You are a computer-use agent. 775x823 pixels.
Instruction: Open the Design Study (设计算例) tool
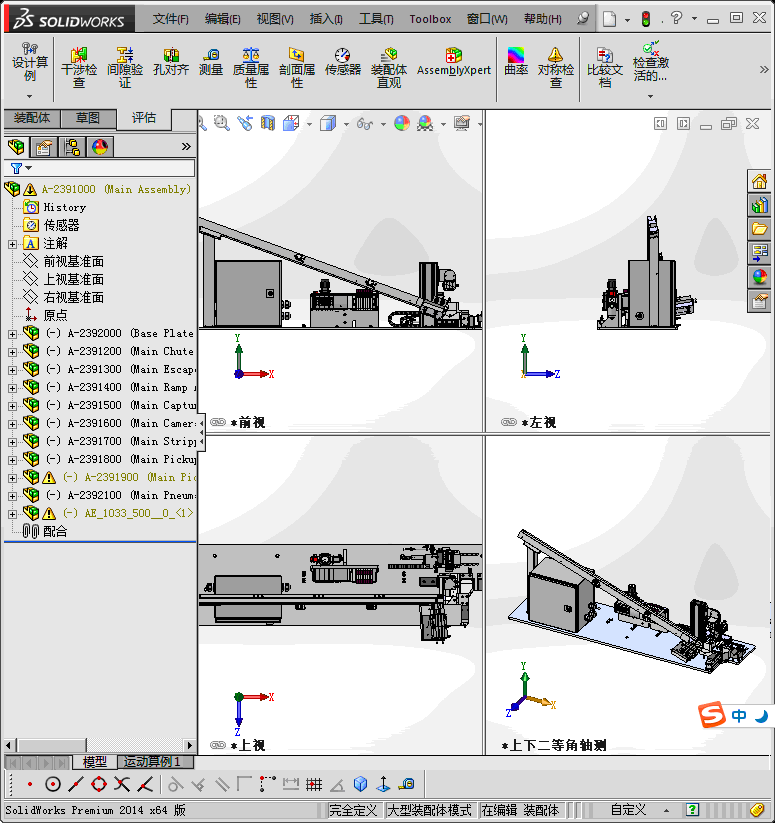tap(30, 63)
